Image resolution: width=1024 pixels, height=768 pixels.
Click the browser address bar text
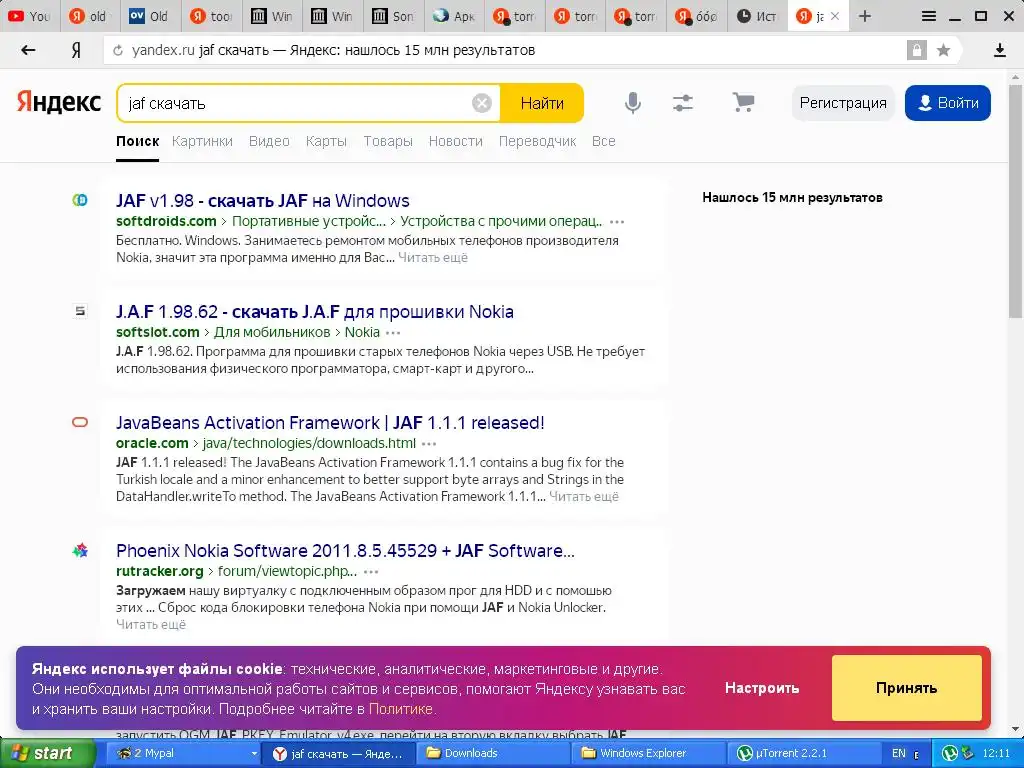(333, 50)
